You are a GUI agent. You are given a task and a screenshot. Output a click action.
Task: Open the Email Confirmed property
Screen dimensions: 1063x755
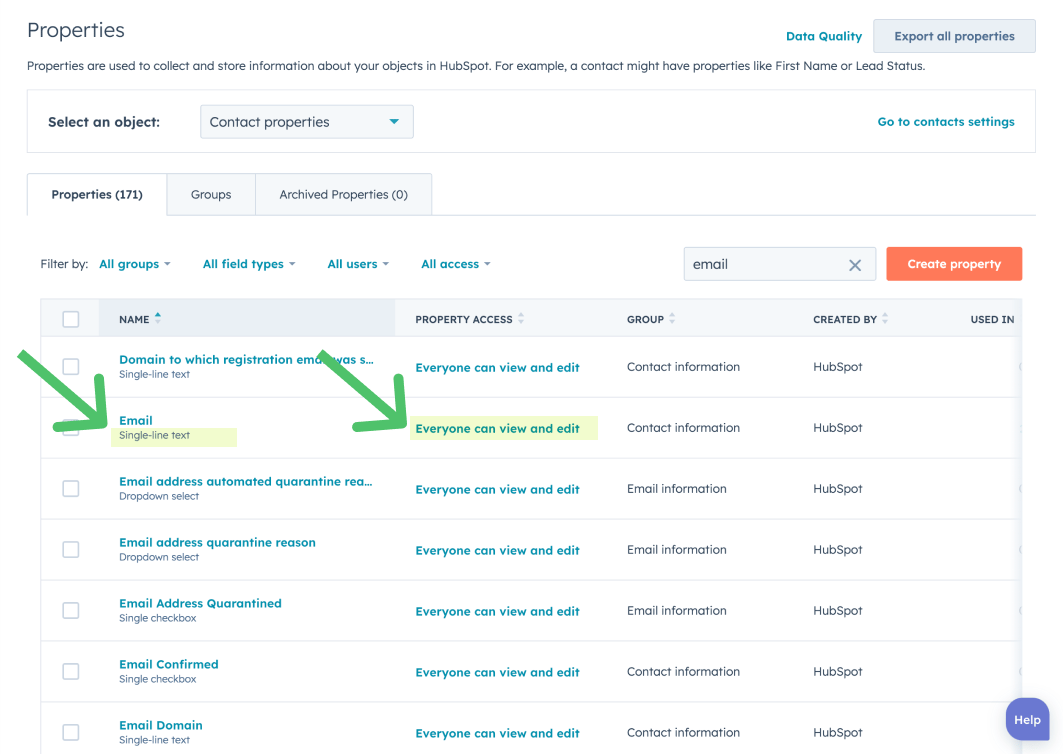pos(169,664)
